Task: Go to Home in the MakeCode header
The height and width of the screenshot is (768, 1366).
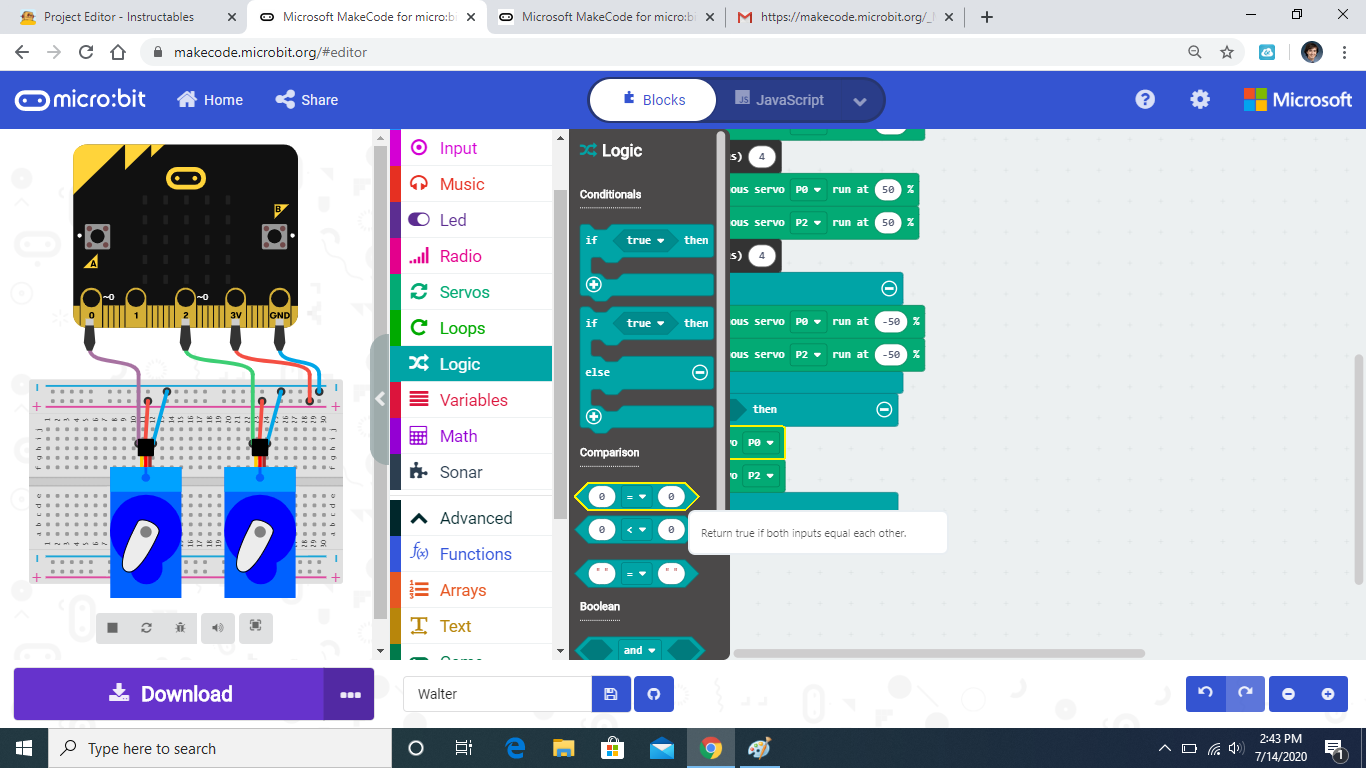Action: click(210, 100)
